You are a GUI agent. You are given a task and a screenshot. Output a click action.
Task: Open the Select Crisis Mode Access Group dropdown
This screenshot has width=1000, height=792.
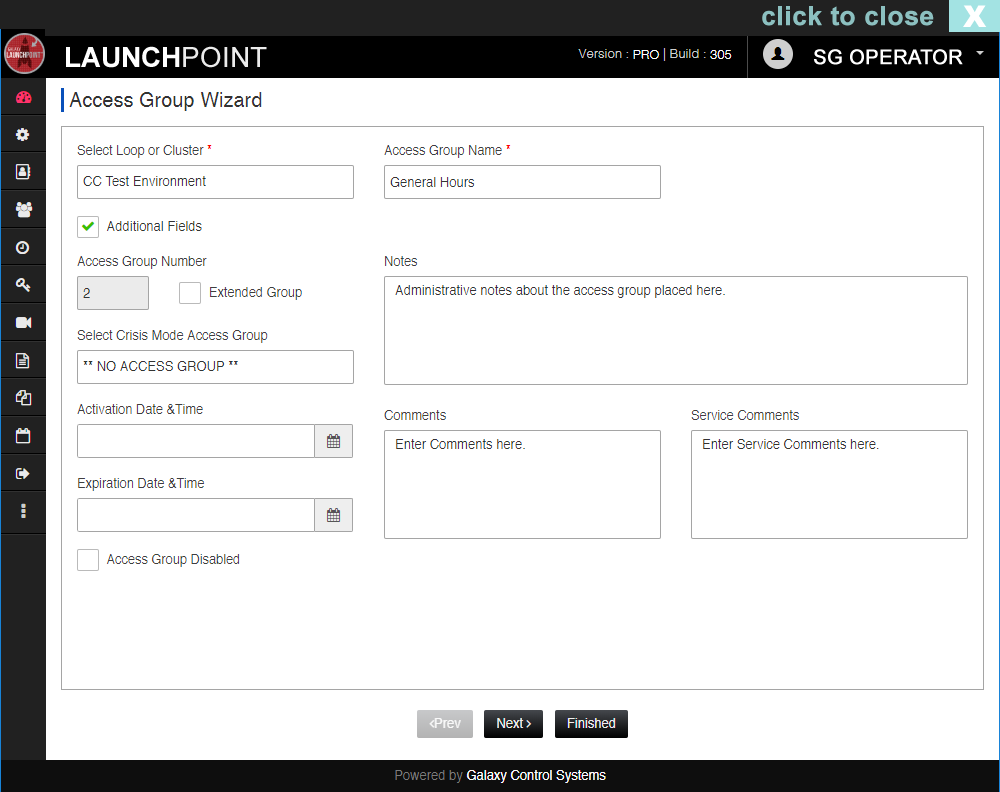point(215,367)
